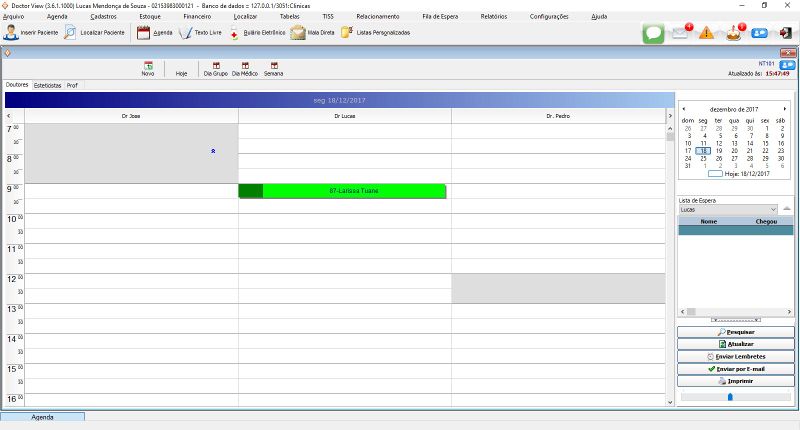Click the Enviar Lembretes button

[735, 356]
